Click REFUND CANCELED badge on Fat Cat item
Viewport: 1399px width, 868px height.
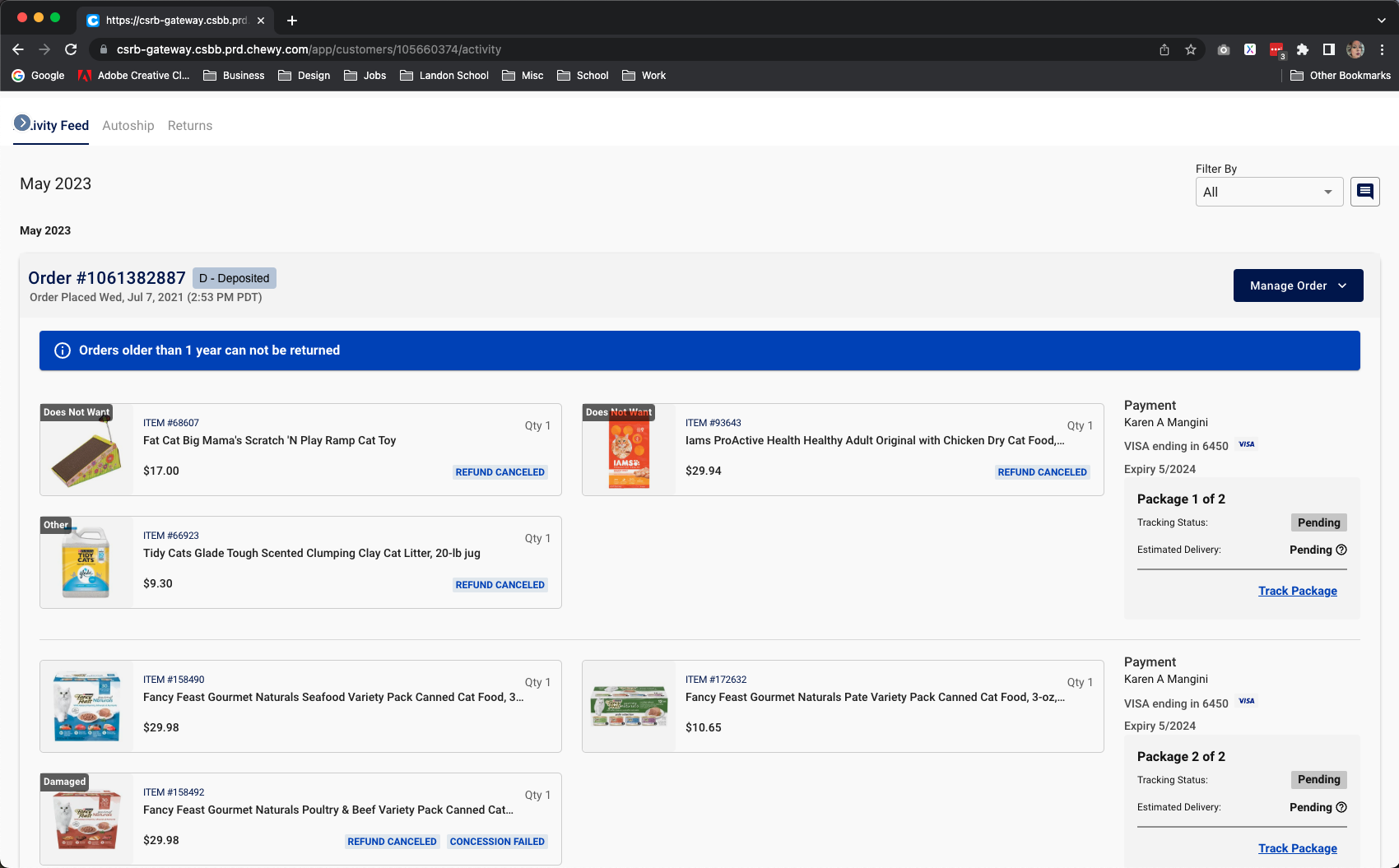click(x=500, y=472)
